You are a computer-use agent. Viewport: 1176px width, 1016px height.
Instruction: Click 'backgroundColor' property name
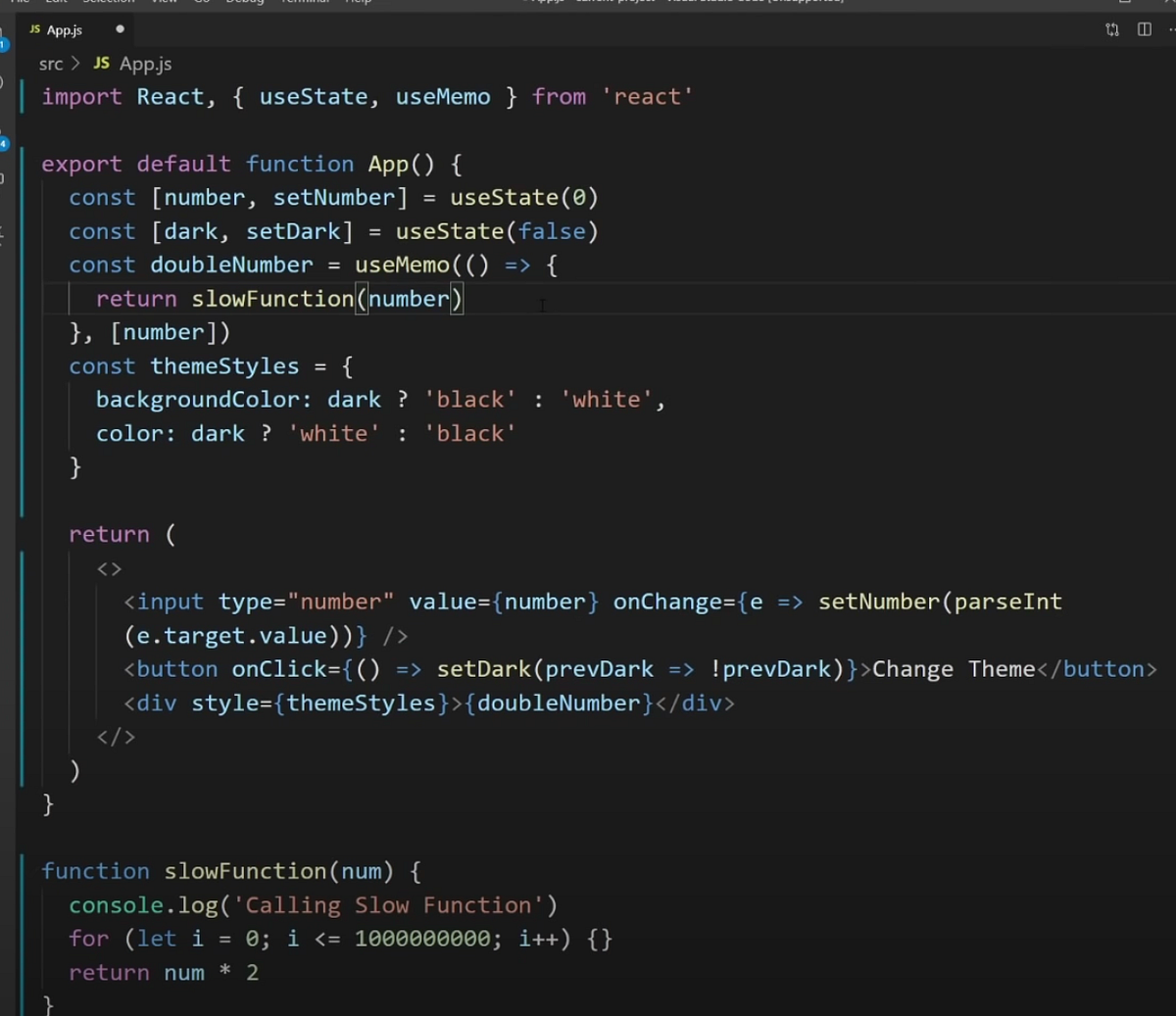point(197,400)
